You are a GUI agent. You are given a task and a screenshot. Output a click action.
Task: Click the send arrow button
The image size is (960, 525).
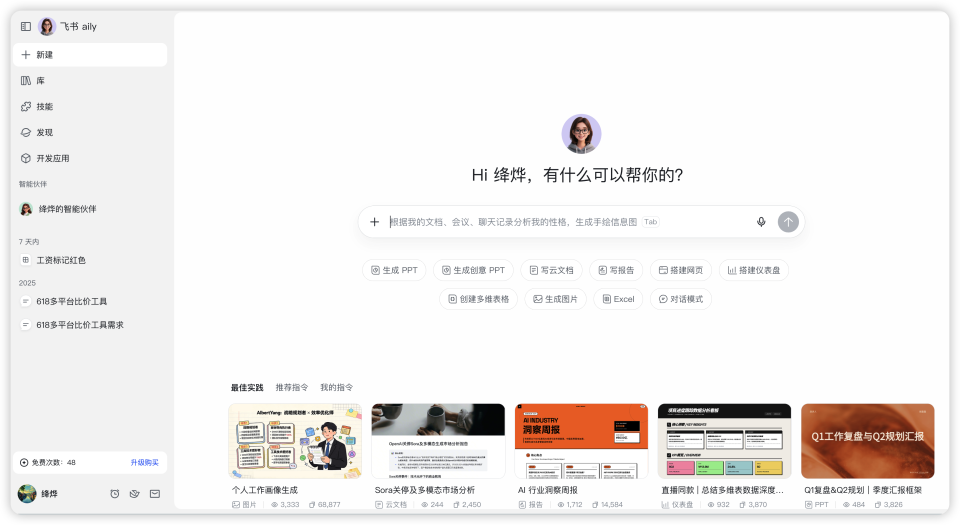point(788,222)
